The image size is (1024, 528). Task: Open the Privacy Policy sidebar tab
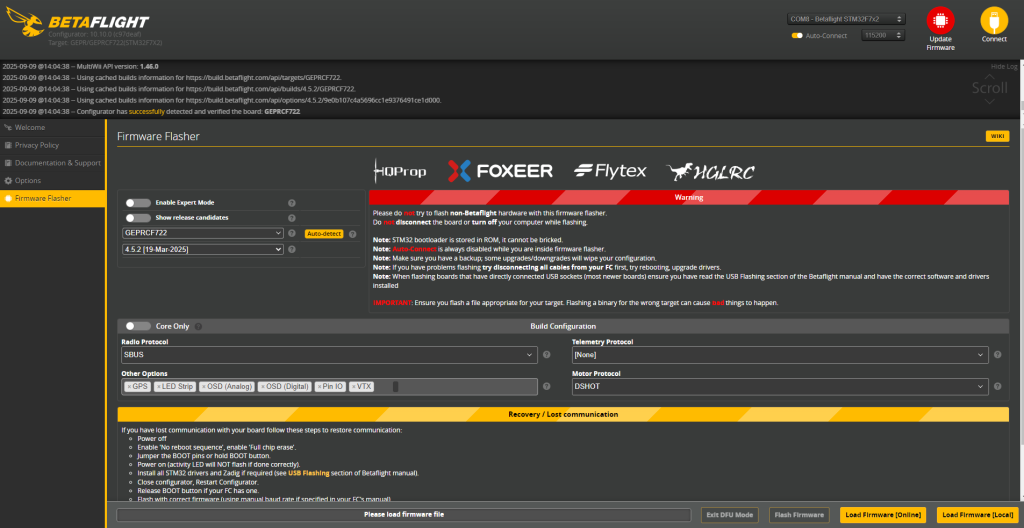tap(52, 145)
